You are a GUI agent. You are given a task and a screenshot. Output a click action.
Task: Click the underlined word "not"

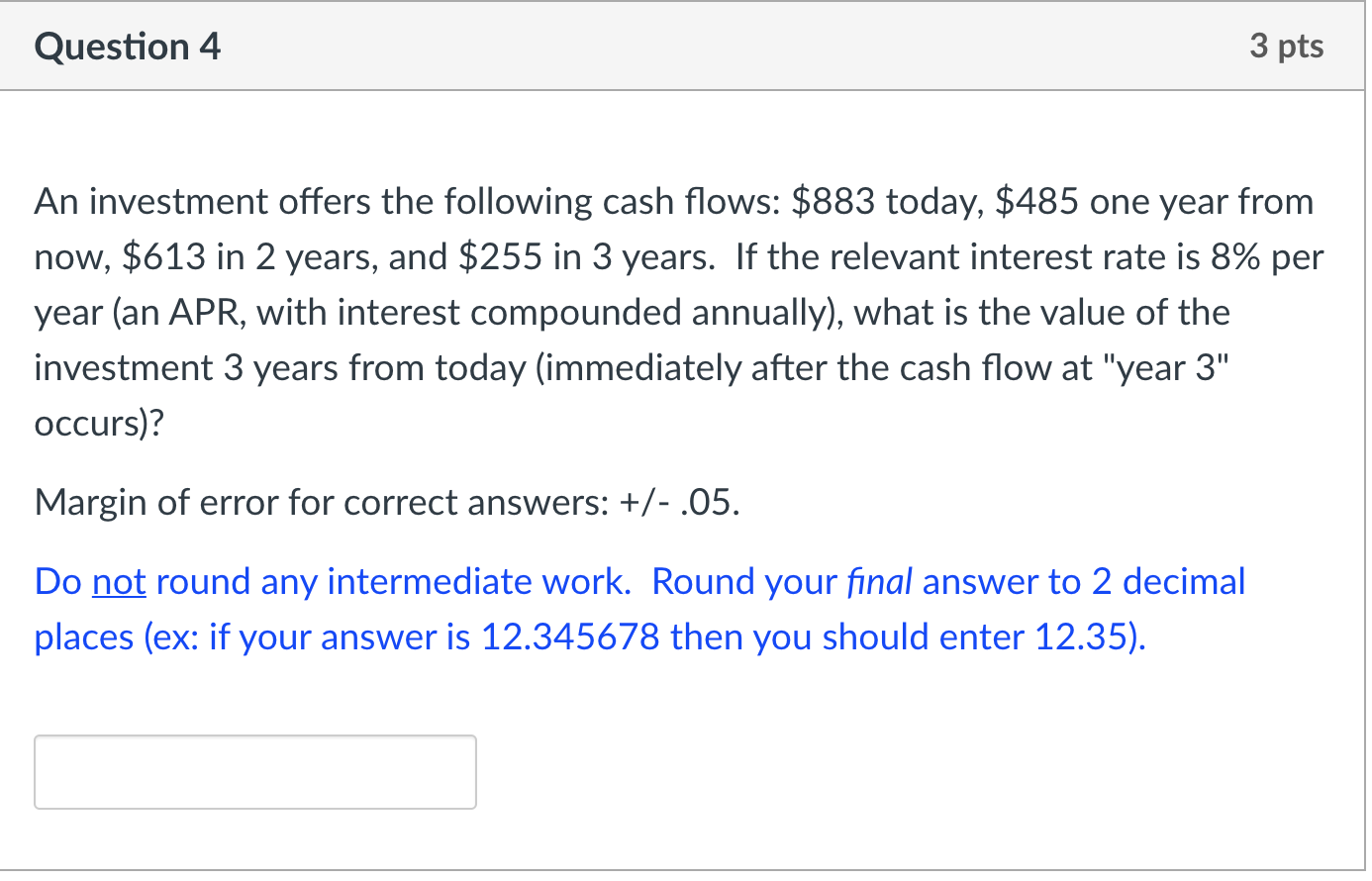point(119,582)
